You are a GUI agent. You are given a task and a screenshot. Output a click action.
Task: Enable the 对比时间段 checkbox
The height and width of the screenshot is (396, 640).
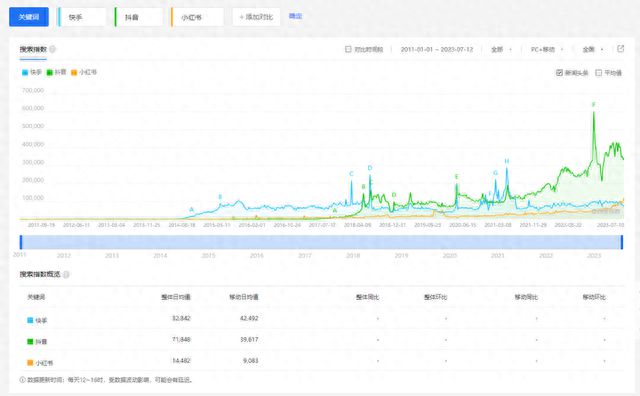click(x=348, y=49)
